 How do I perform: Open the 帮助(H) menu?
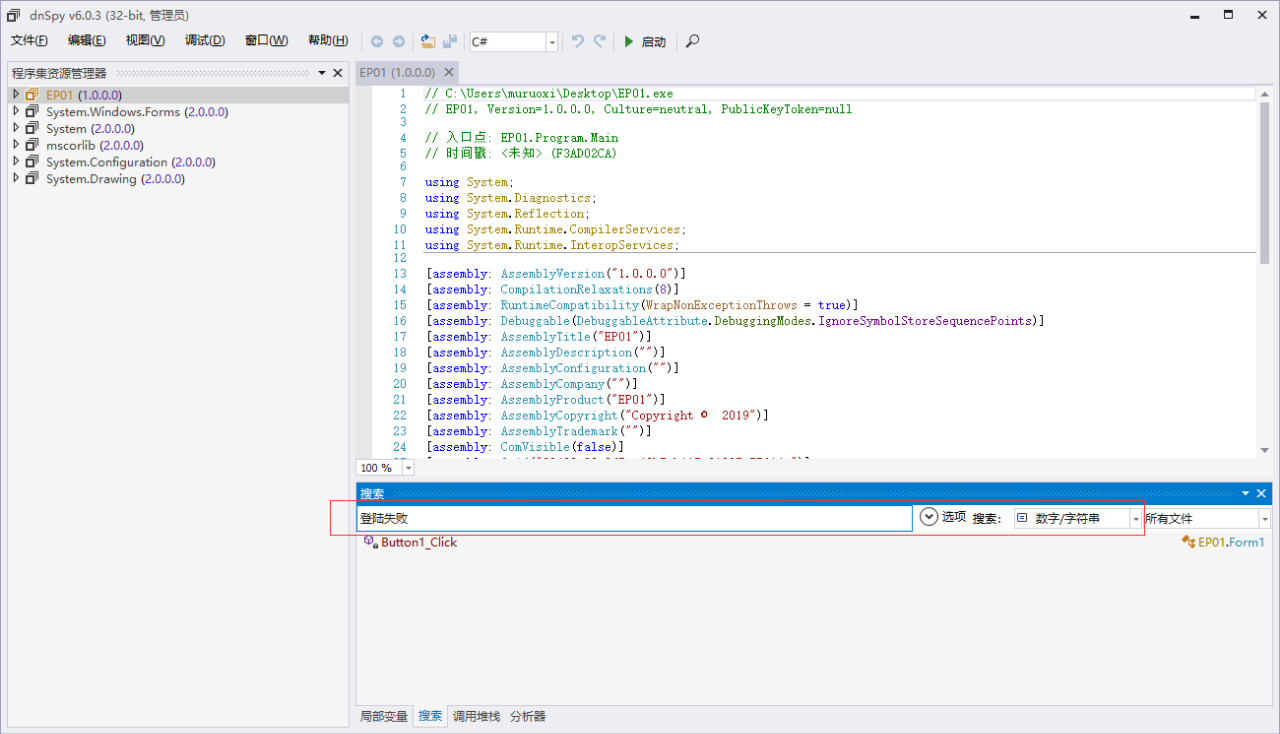coord(328,40)
